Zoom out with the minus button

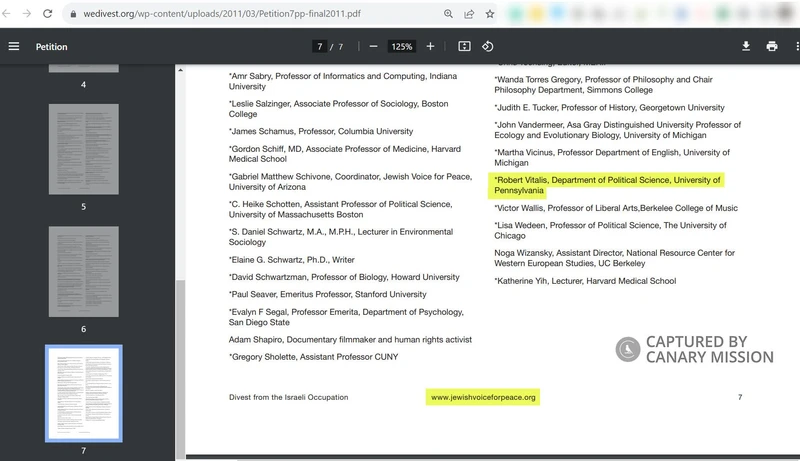[373, 47]
